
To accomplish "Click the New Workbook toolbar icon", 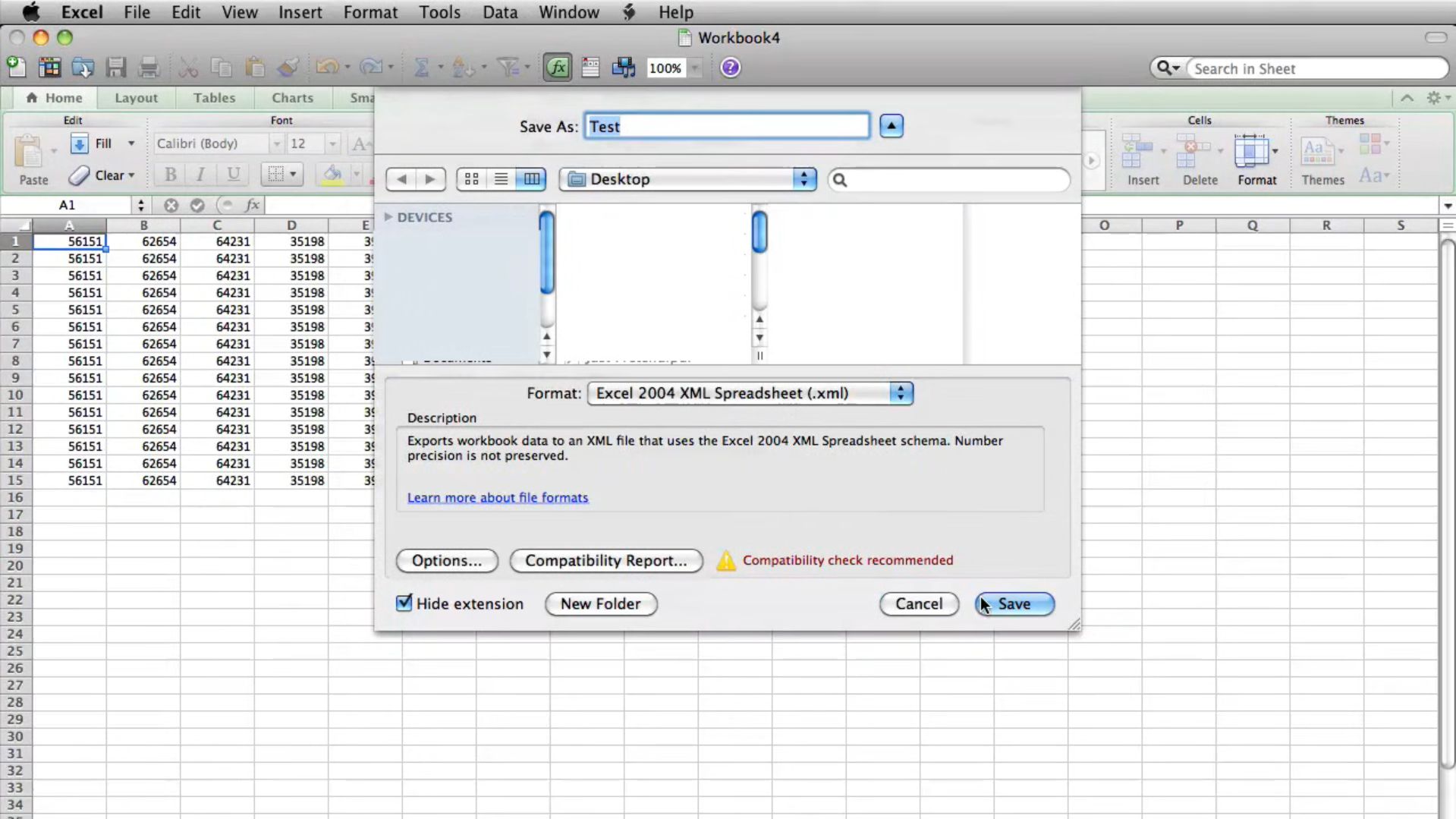I will point(16,68).
